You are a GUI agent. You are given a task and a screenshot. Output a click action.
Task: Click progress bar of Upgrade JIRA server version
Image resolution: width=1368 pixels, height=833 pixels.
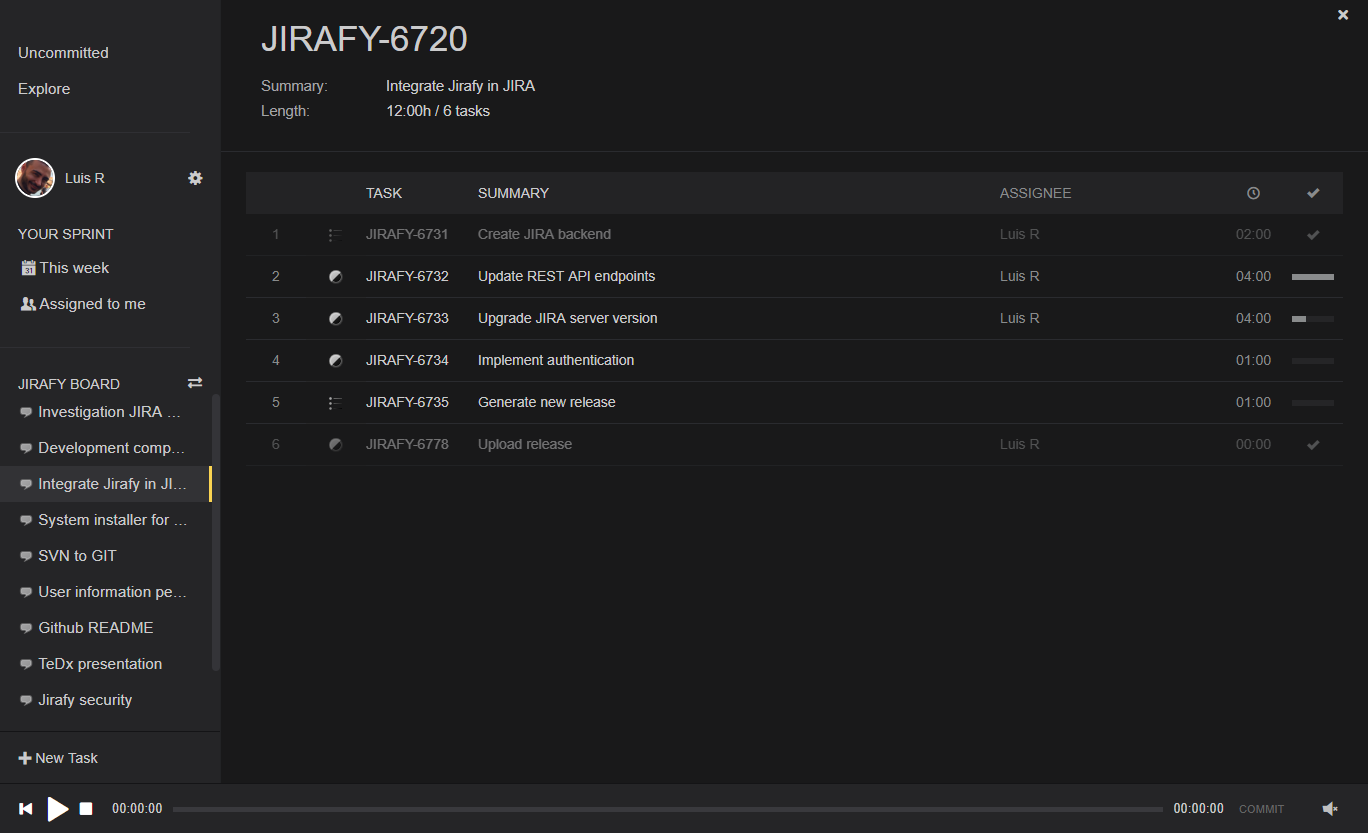click(x=1313, y=319)
